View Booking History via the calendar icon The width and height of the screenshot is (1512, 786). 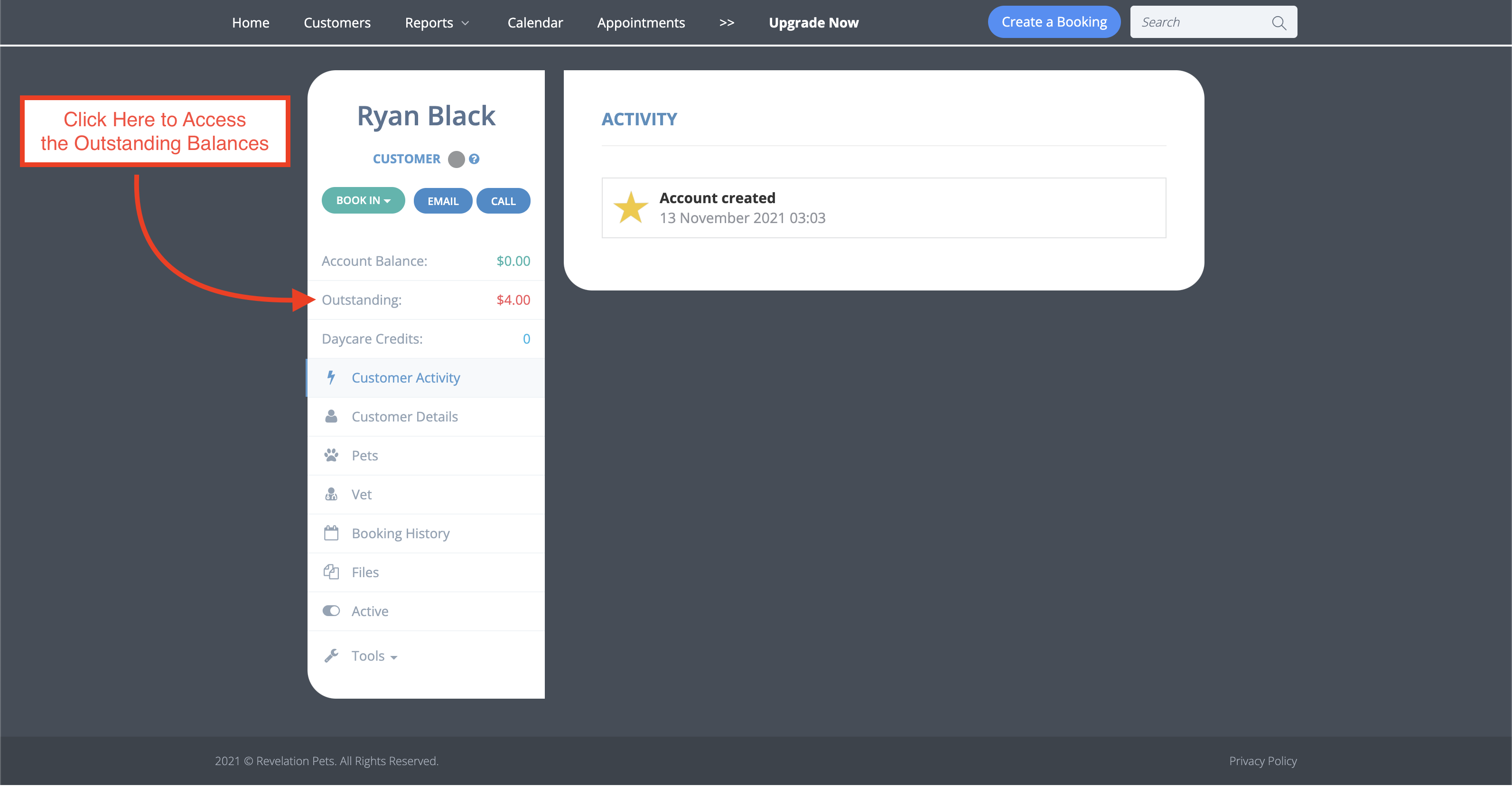tap(332, 533)
